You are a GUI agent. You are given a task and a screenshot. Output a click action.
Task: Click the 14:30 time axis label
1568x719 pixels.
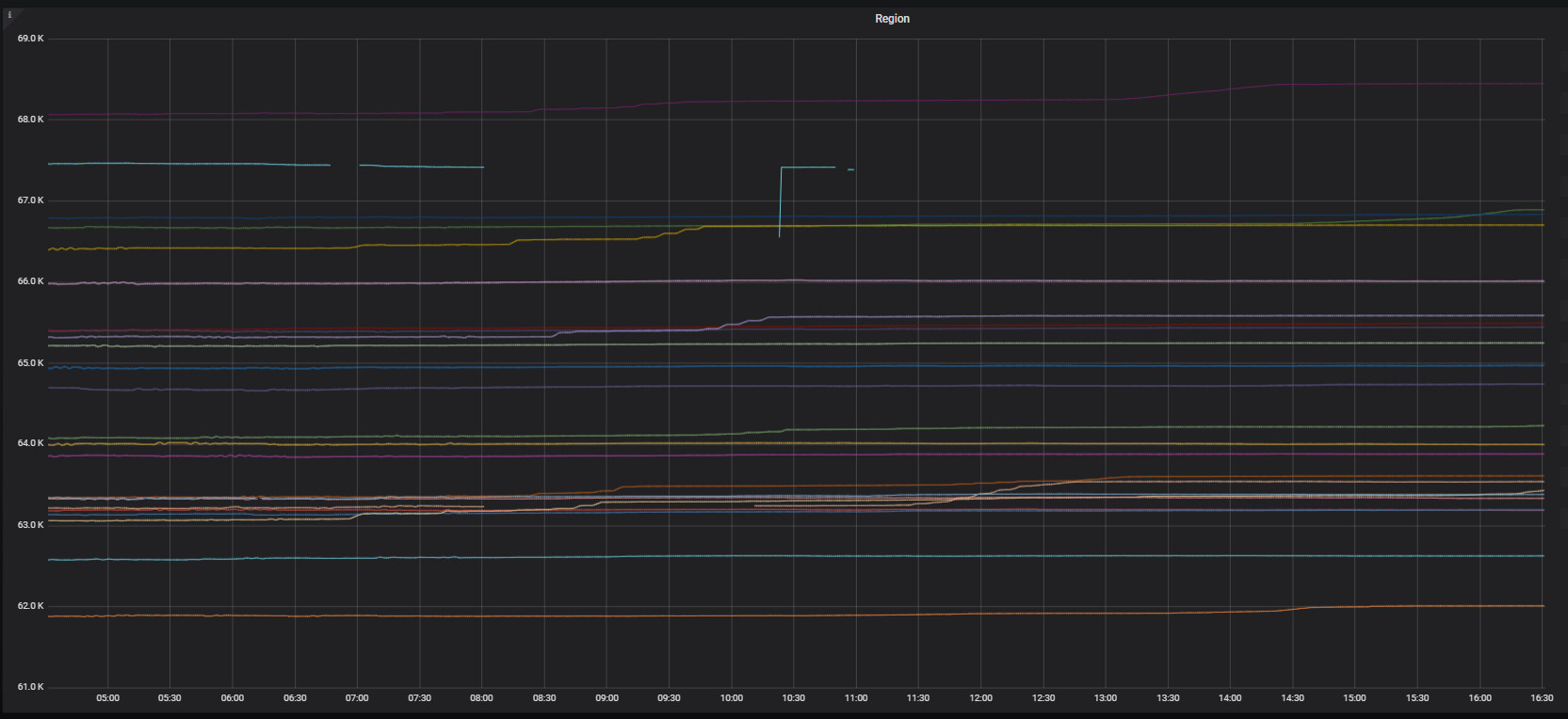pos(1292,698)
